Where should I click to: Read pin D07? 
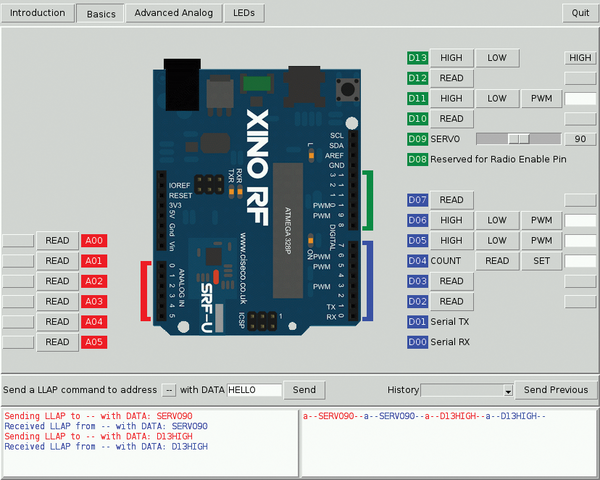(452, 200)
